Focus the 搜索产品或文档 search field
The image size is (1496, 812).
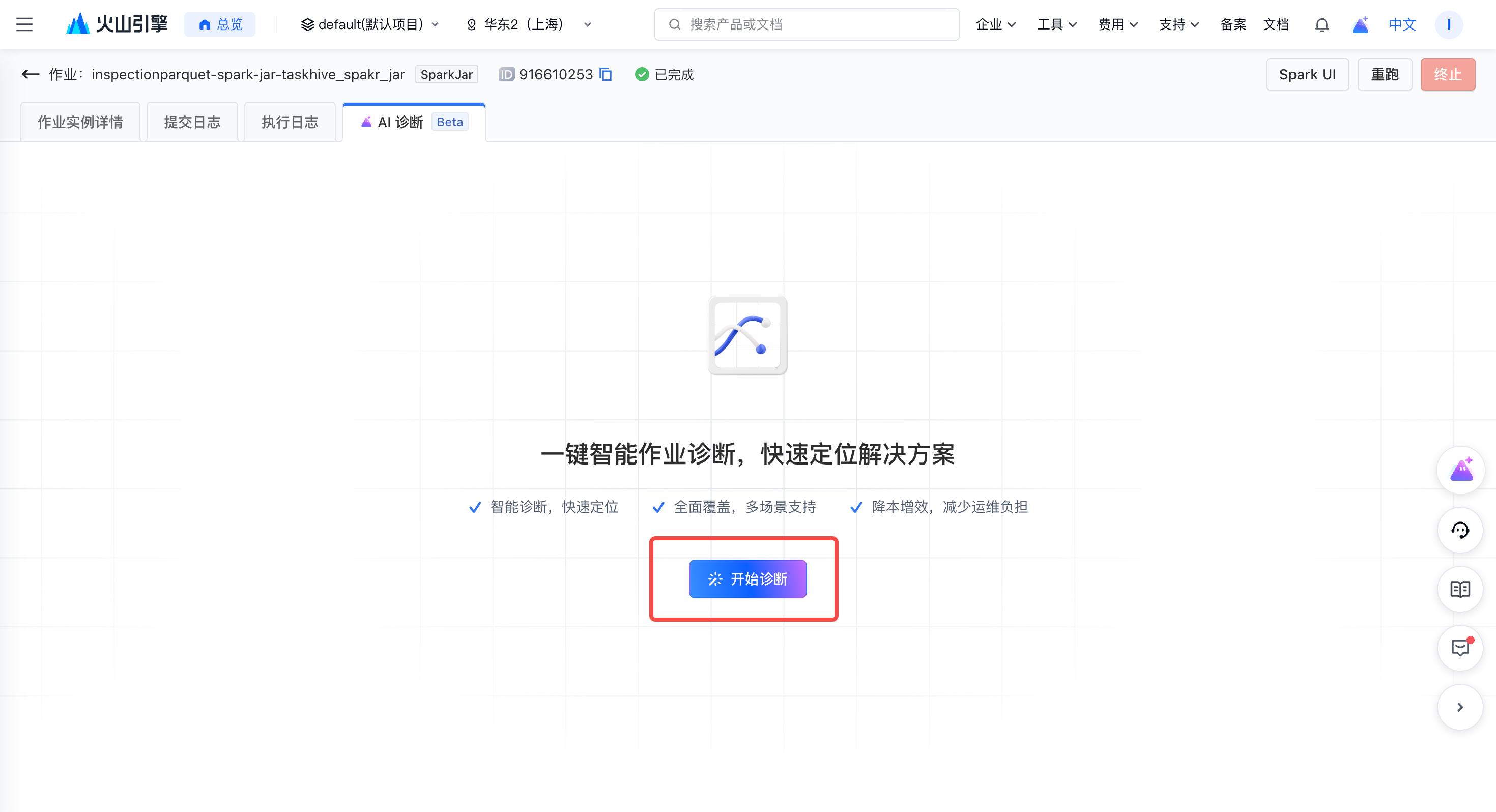click(806, 24)
